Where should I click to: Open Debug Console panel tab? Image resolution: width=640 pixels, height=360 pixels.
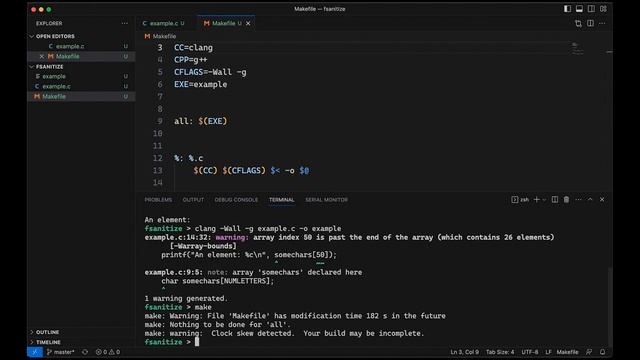tap(236, 200)
